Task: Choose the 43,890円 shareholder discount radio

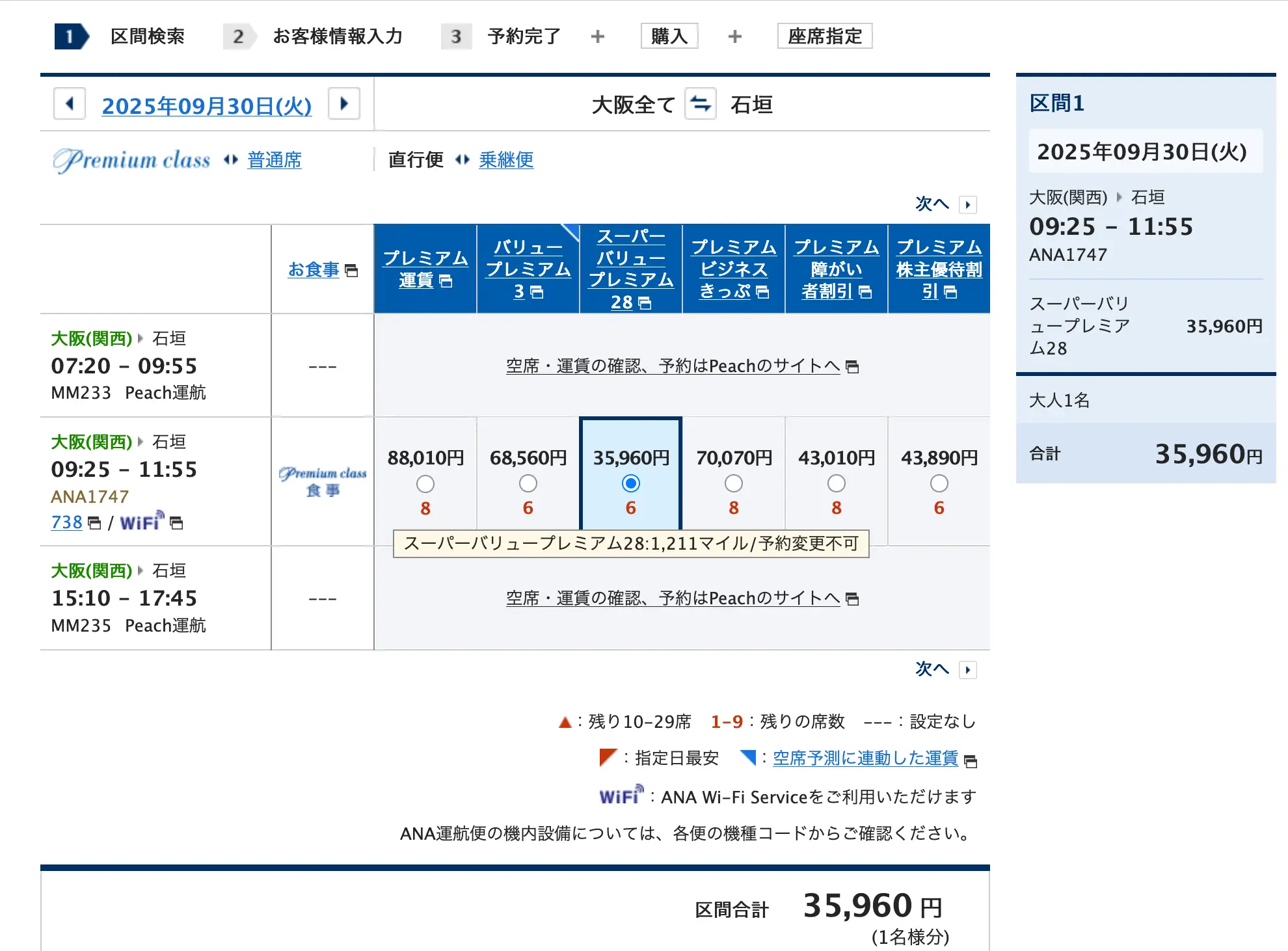Action: [x=939, y=483]
